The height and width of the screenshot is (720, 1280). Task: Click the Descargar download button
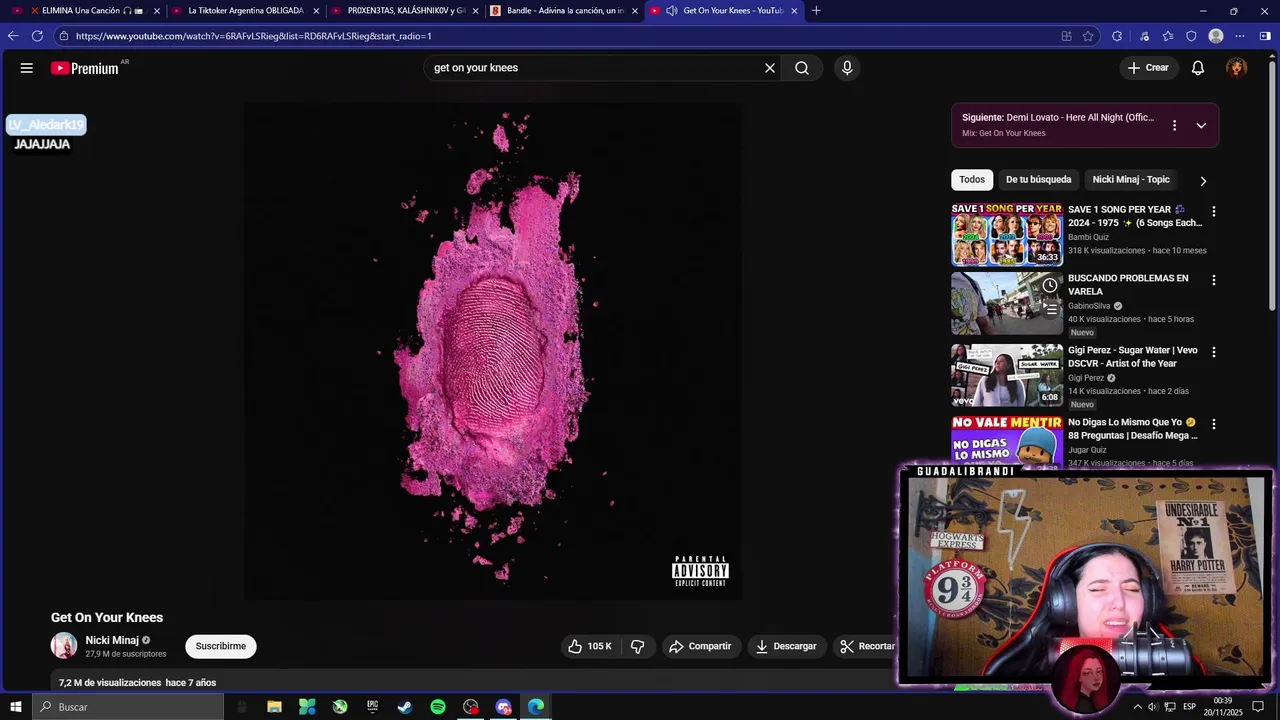tap(786, 646)
